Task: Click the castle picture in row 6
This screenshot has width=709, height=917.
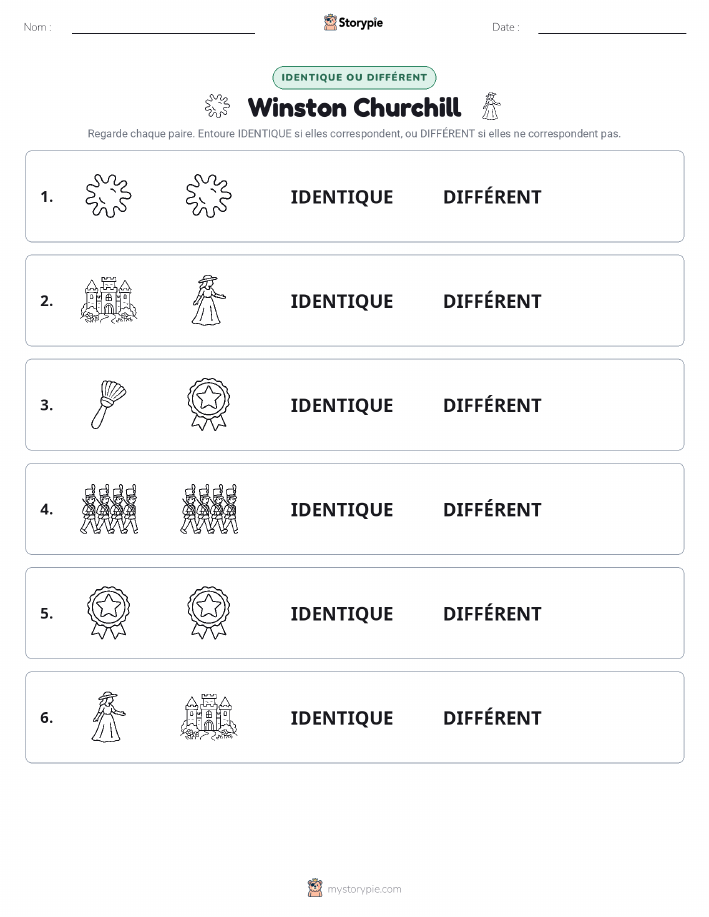Action: pyautogui.click(x=209, y=717)
